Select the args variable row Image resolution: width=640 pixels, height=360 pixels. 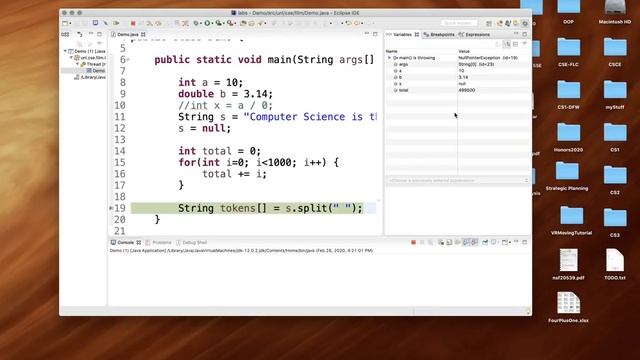(x=457, y=64)
